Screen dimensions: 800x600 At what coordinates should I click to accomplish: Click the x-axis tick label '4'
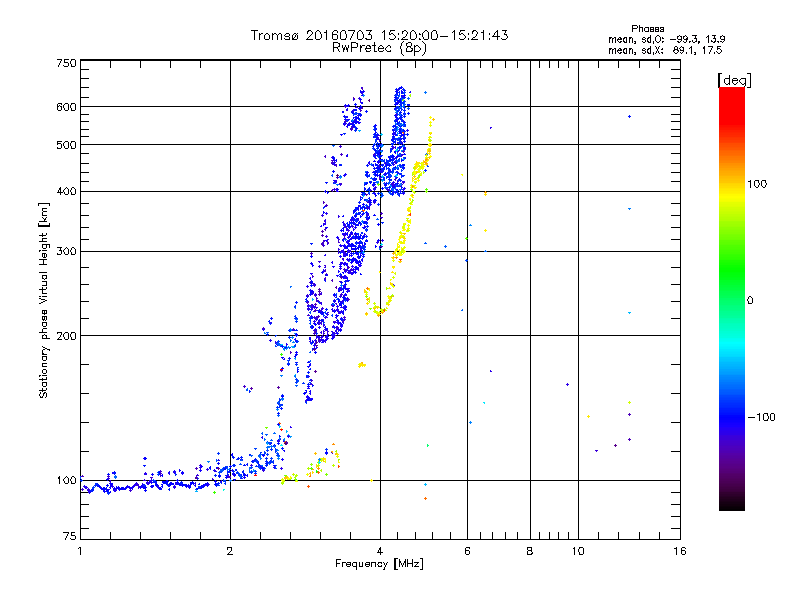pos(380,551)
